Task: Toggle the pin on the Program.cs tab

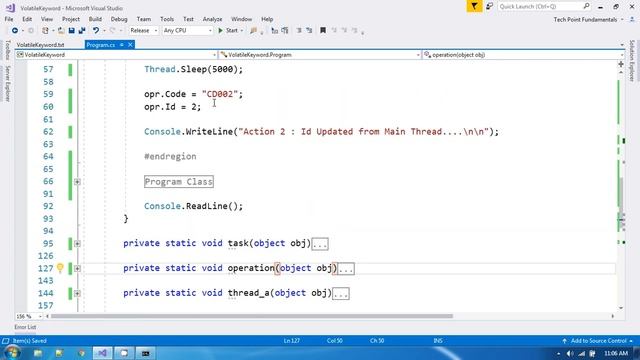Action: [x=122, y=45]
